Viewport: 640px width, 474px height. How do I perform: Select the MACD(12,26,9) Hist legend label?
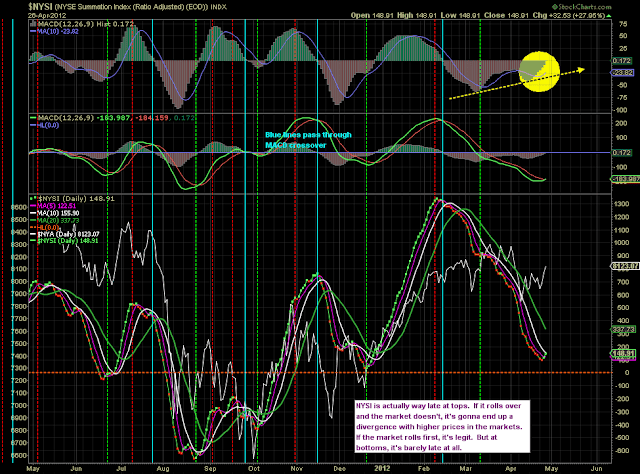pyautogui.click(x=82, y=24)
